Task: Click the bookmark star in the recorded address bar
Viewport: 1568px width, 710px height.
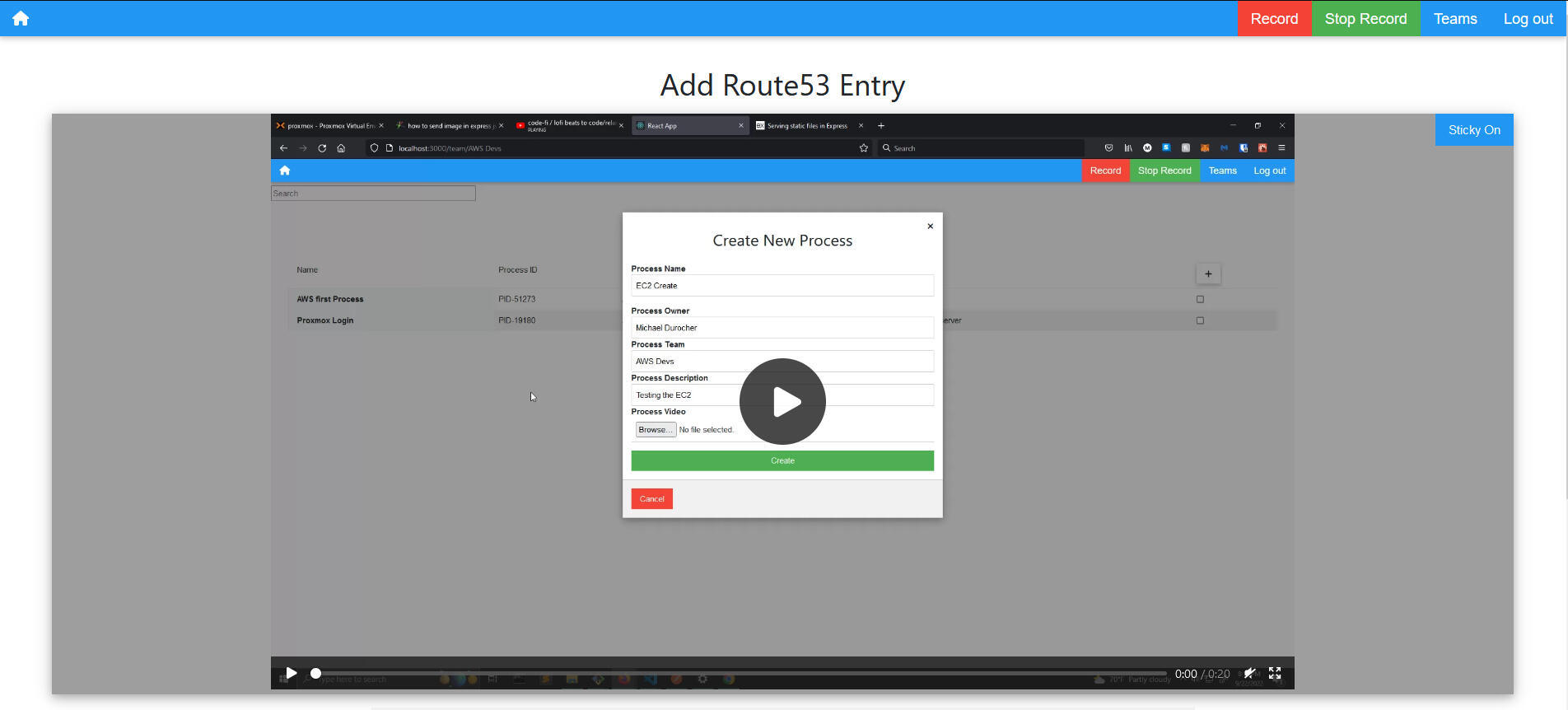Action: click(x=863, y=148)
